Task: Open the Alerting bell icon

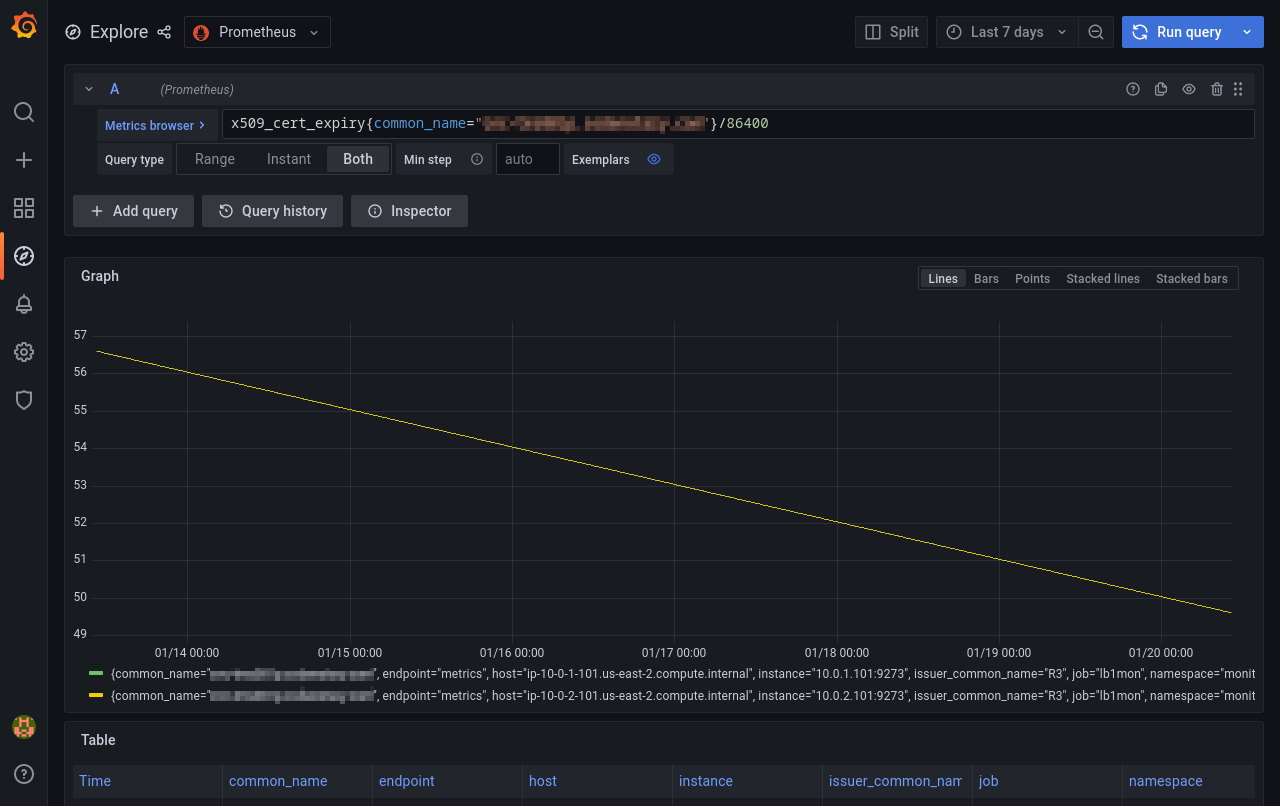Action: coord(24,304)
